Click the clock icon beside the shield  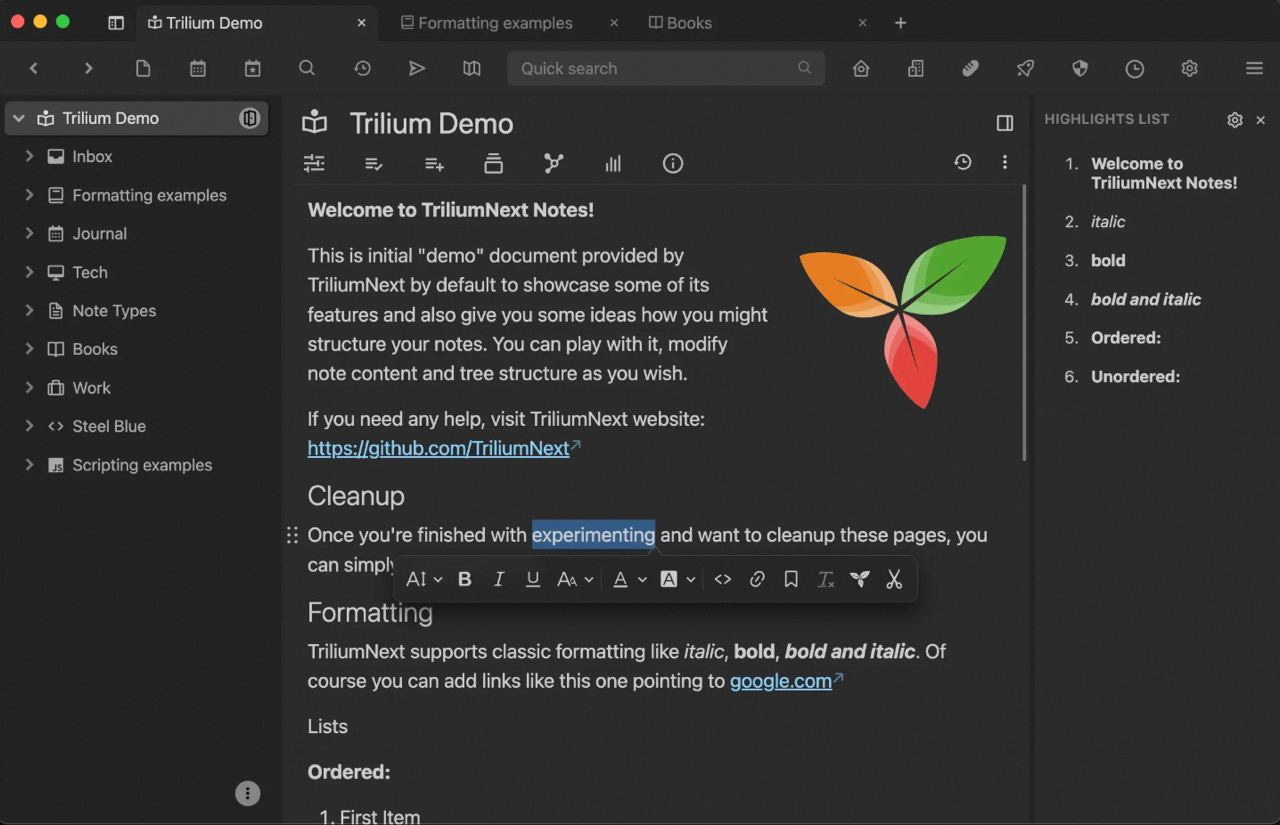pos(1134,68)
